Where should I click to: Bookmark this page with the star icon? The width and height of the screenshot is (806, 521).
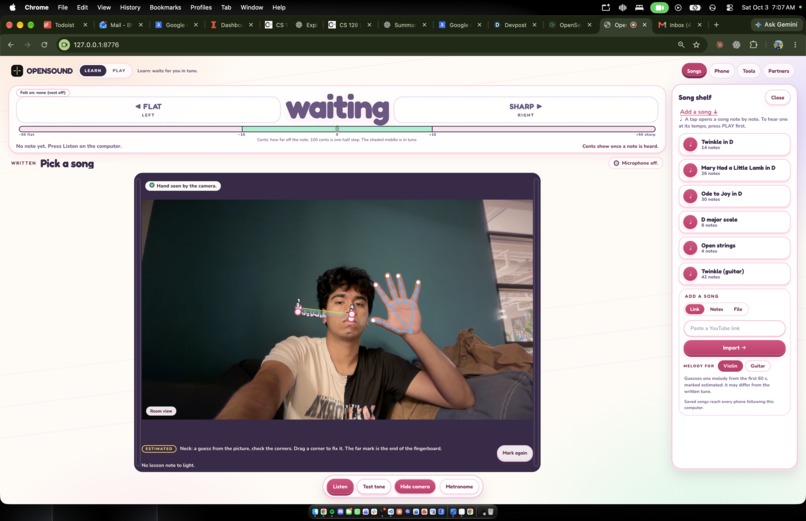click(x=696, y=45)
